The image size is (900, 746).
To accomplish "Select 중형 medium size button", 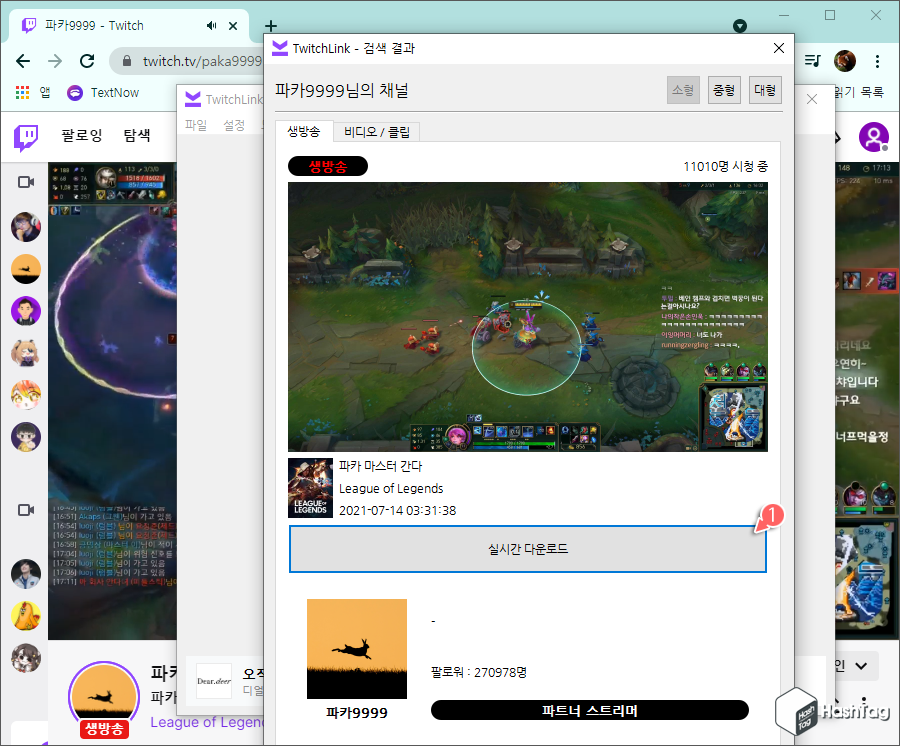I will 724,90.
